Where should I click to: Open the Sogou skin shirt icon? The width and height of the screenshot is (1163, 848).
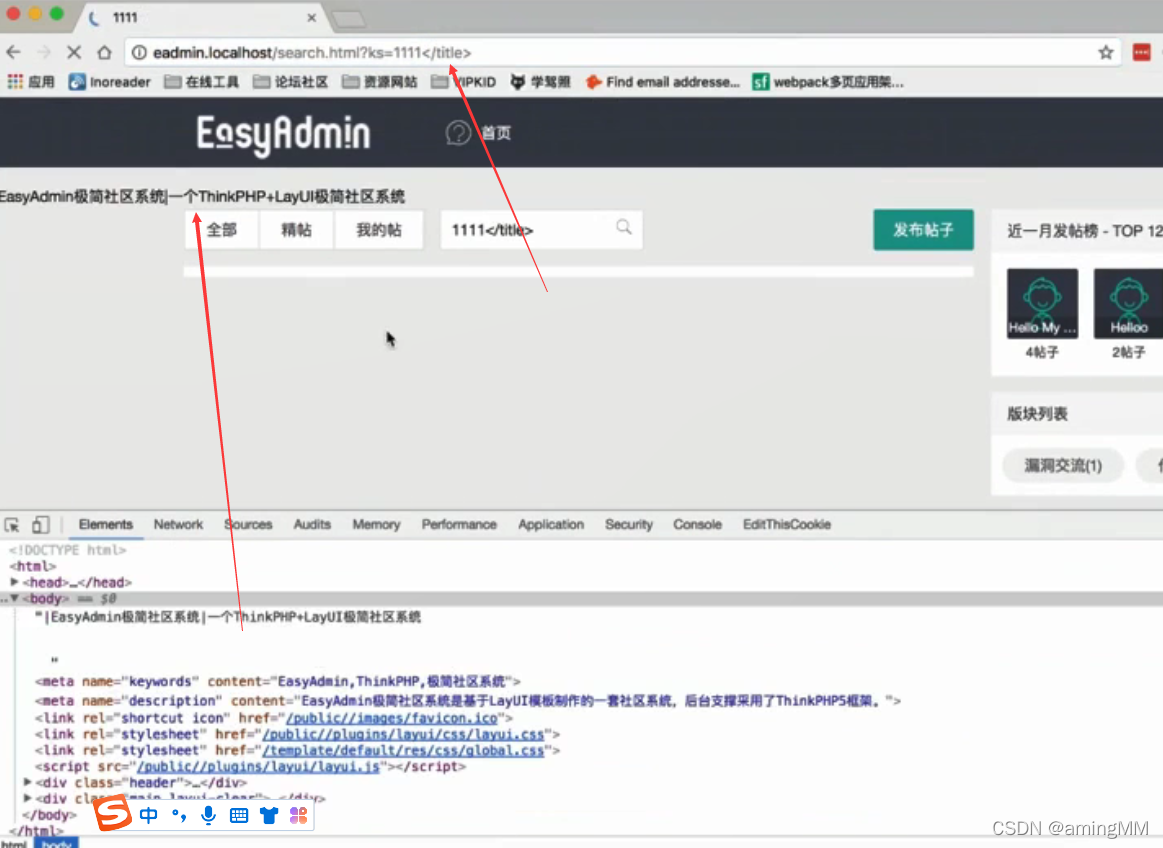click(268, 816)
